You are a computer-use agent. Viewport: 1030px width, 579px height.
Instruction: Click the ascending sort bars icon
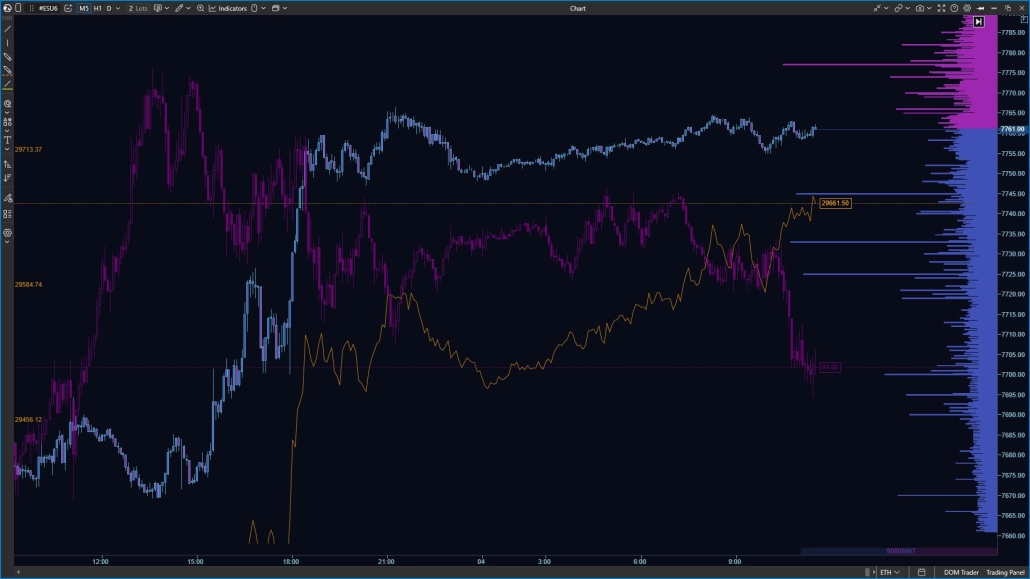click(7, 164)
